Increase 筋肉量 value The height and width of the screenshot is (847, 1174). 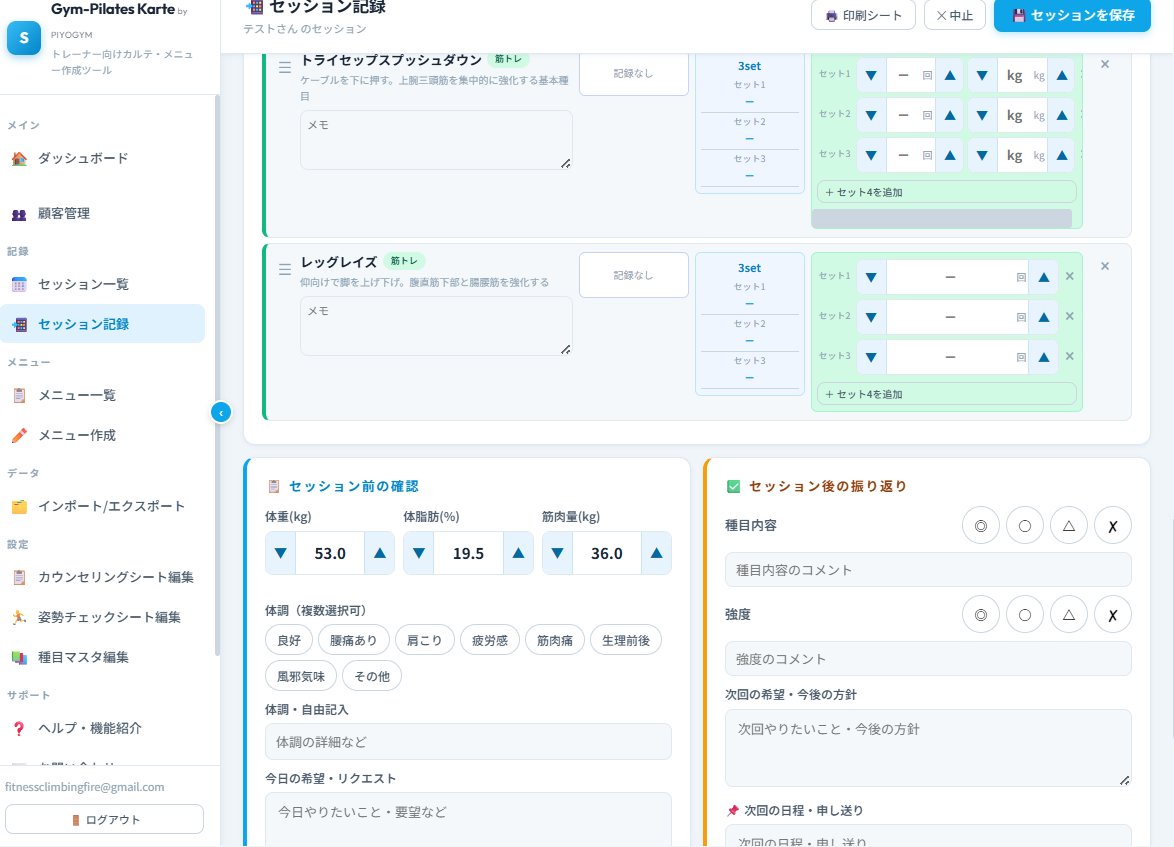[657, 553]
